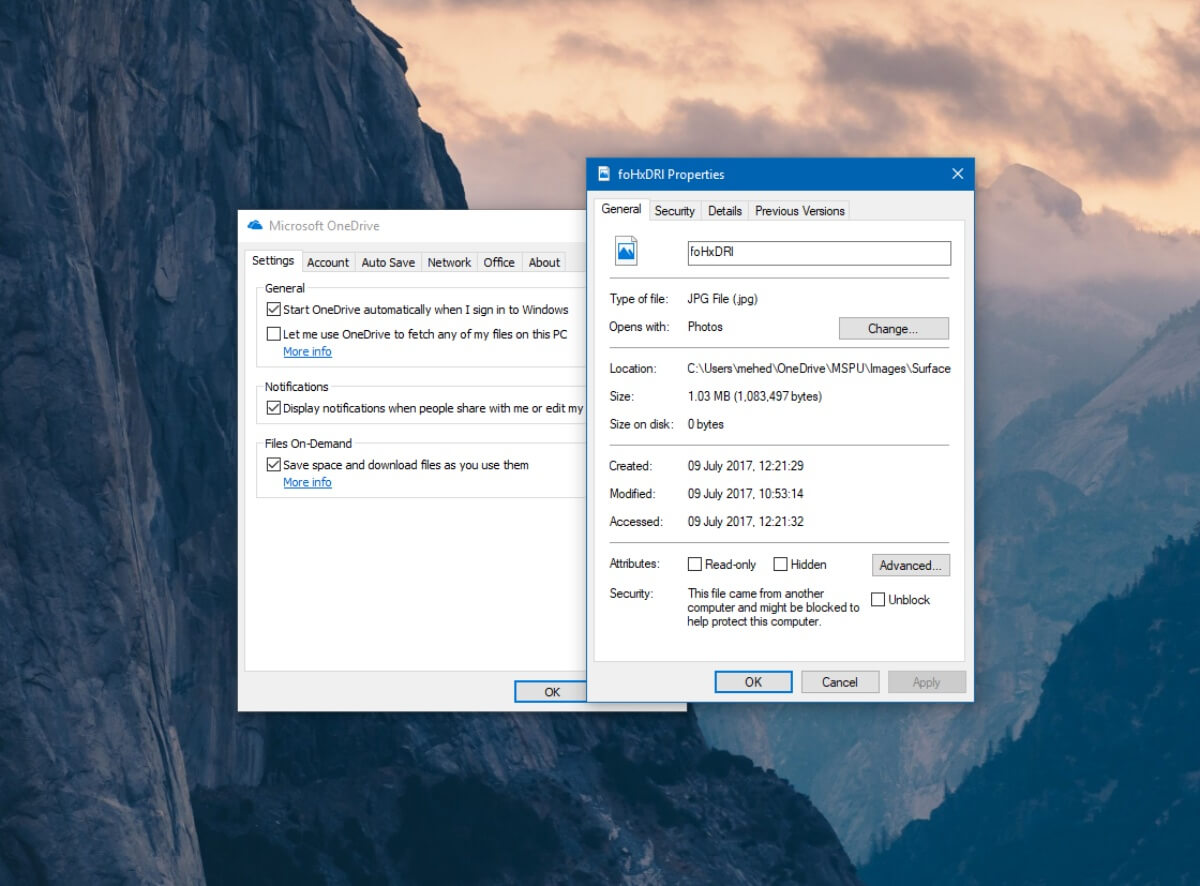Select the Network tab
1200x886 pixels.
(449, 262)
